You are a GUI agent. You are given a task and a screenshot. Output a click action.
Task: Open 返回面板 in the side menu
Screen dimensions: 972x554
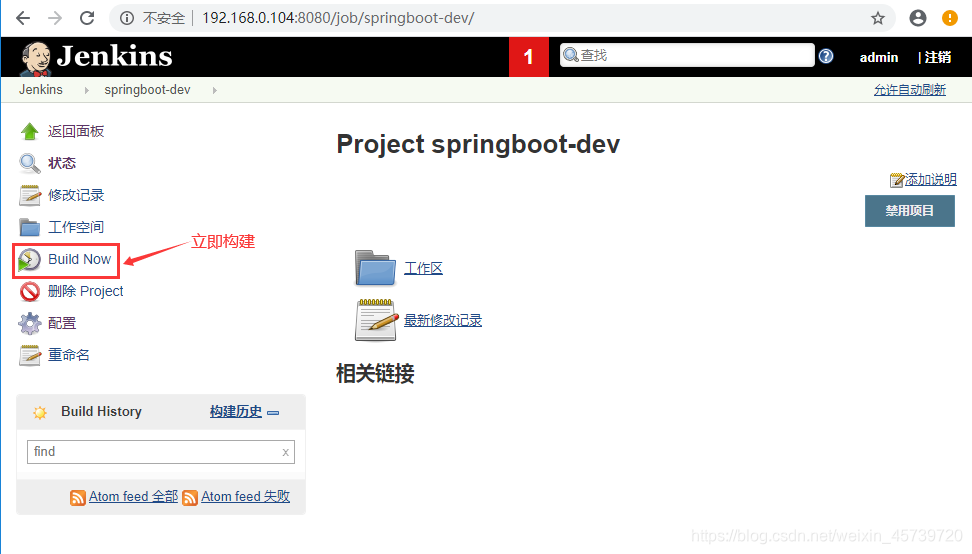76,131
